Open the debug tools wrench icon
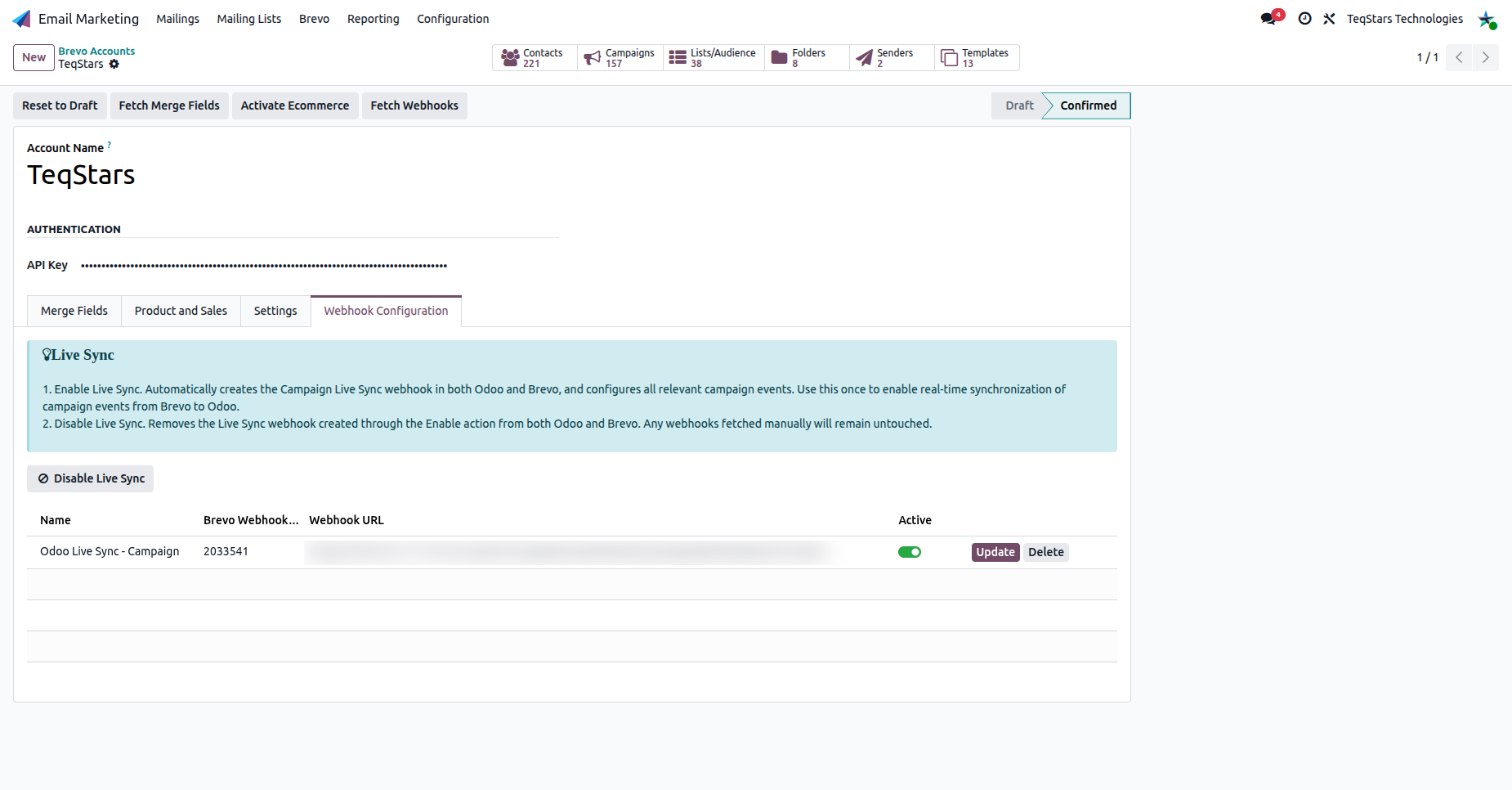The image size is (1512, 790). pyautogui.click(x=1329, y=19)
